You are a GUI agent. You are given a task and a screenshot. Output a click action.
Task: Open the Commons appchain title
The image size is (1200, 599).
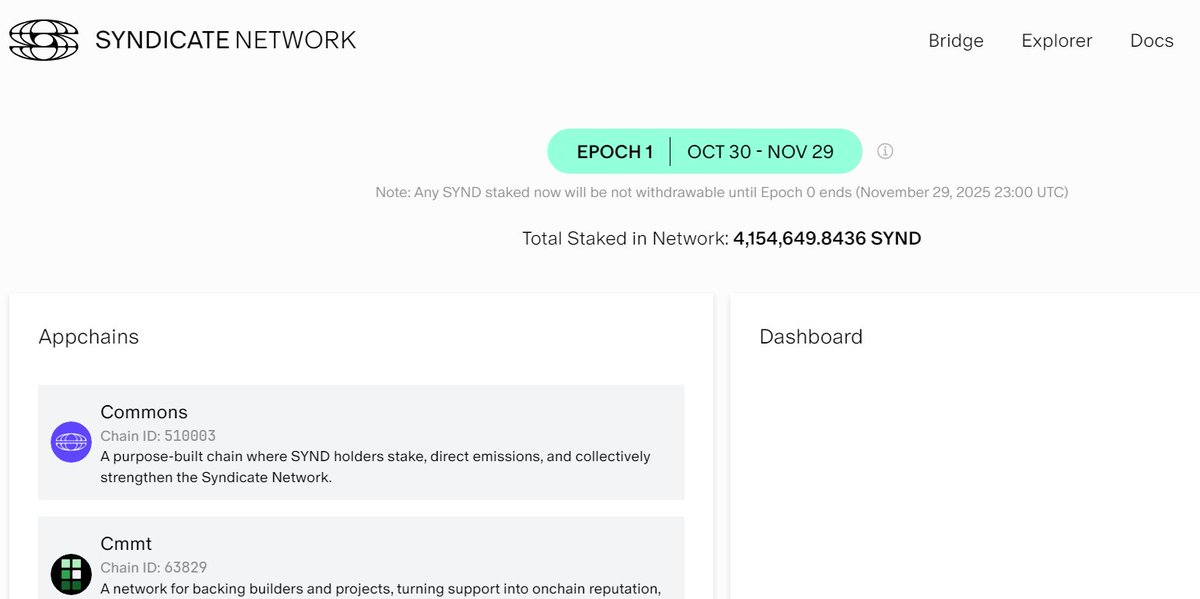[144, 412]
